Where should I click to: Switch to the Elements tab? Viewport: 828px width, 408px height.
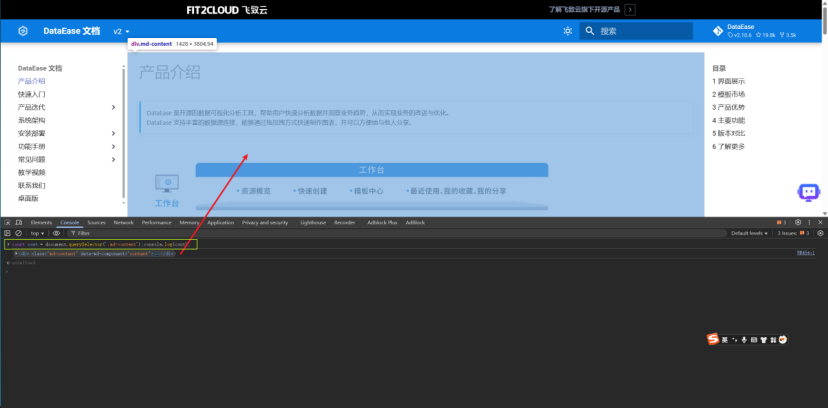[41, 223]
